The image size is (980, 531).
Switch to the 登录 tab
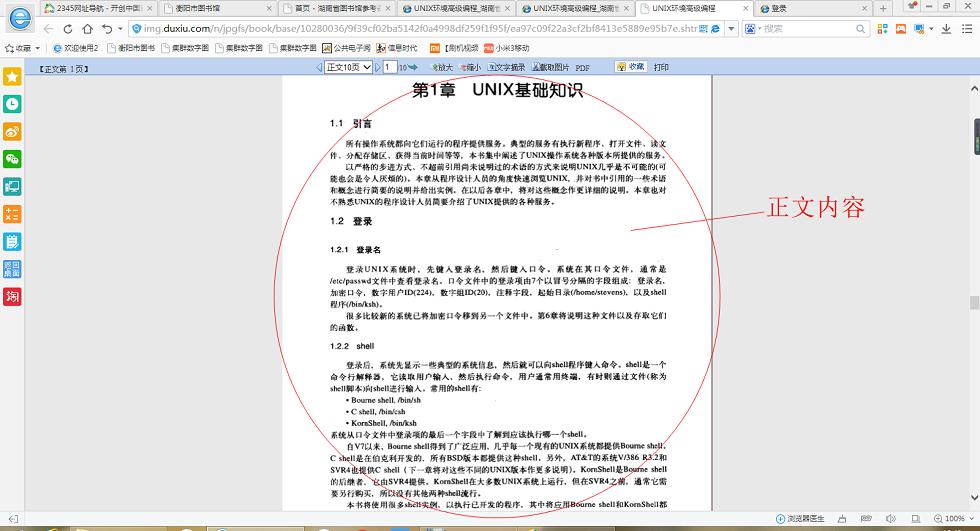click(813, 8)
